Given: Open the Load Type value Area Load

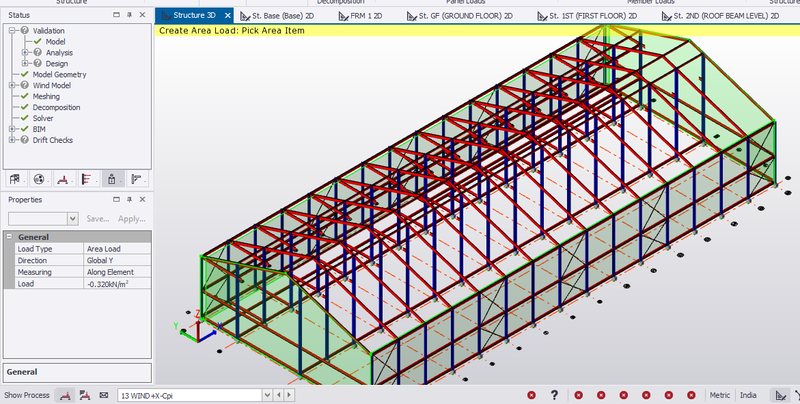Looking at the screenshot, I should (117, 248).
